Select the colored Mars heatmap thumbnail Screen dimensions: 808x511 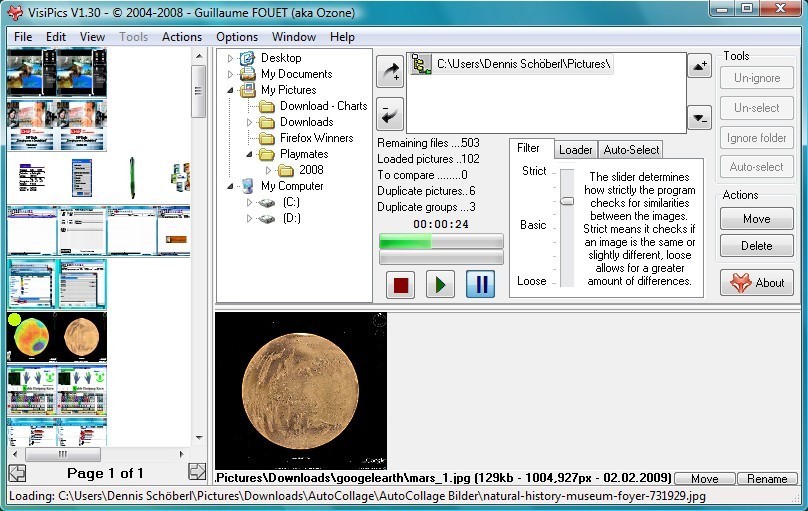32,338
